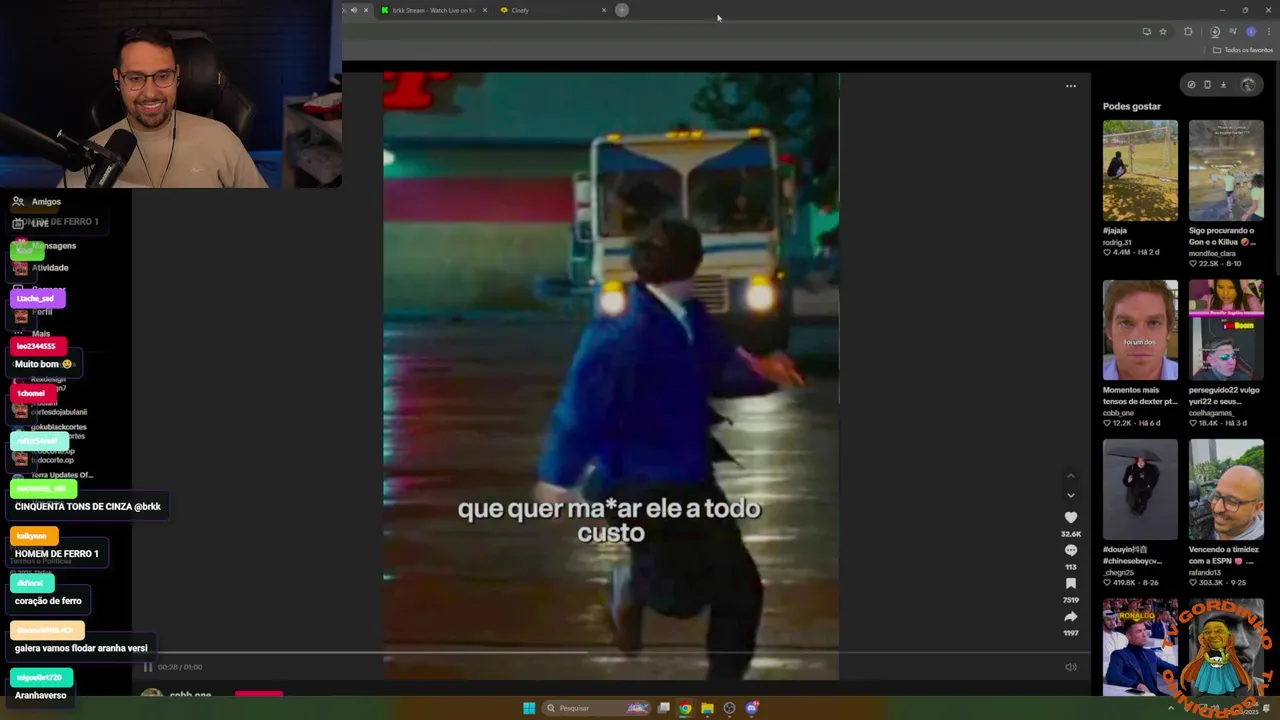
Task: Show hidden system tray icons
Action: [1171, 708]
